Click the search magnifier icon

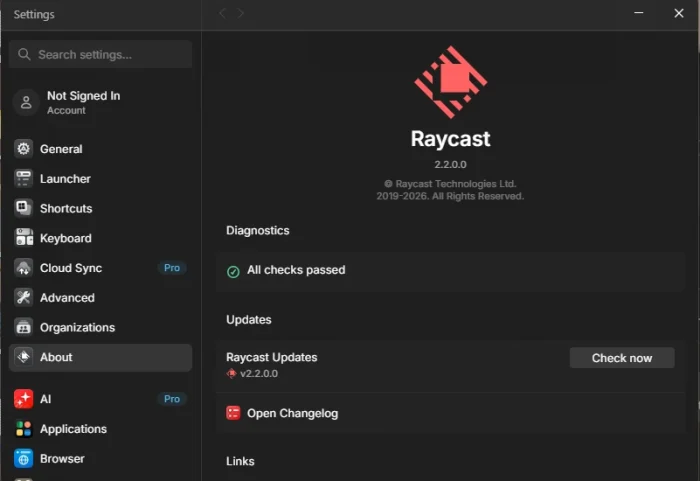24,54
